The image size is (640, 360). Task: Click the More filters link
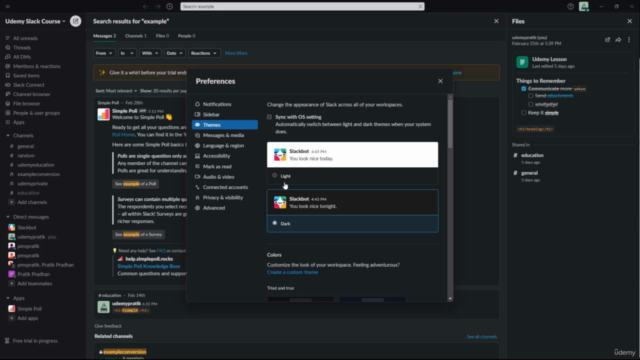[236, 53]
